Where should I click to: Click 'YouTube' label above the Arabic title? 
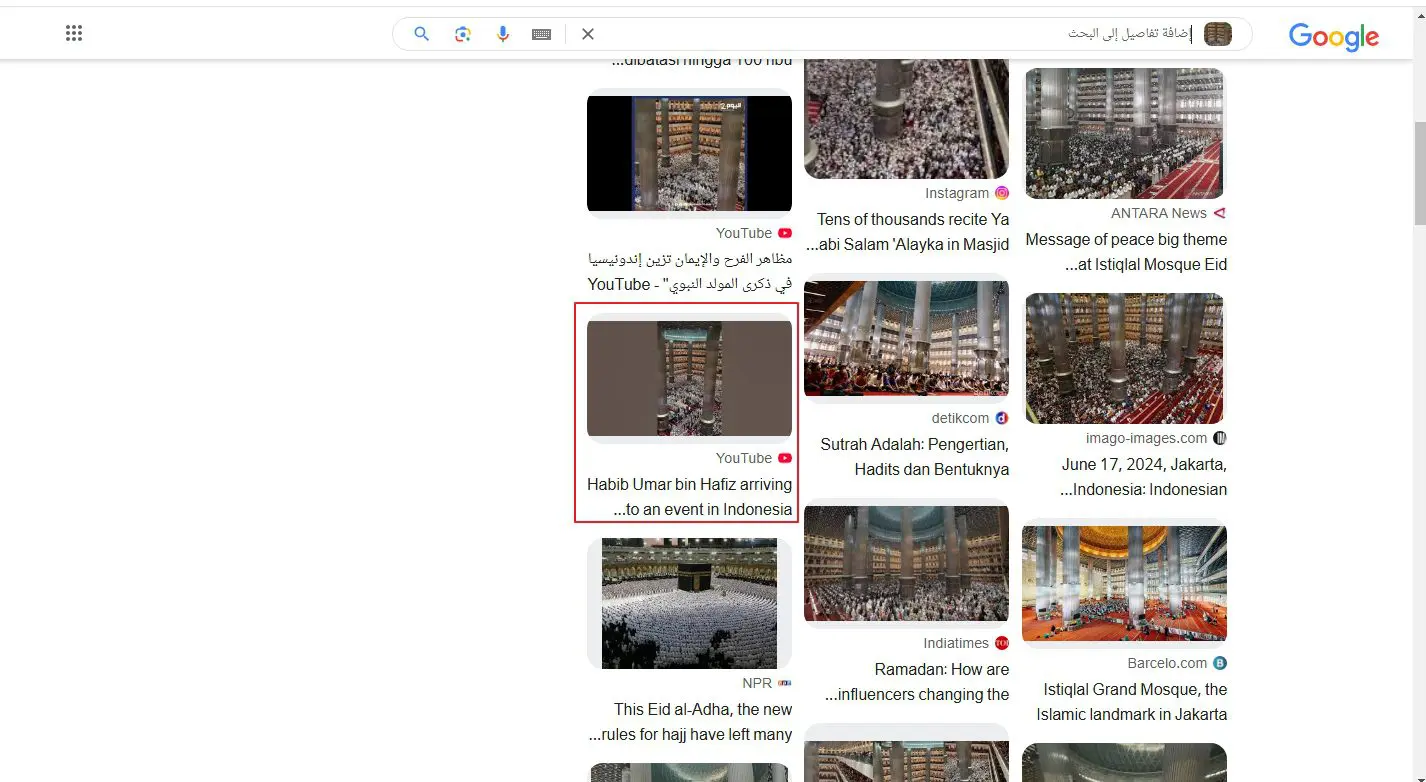tap(744, 233)
